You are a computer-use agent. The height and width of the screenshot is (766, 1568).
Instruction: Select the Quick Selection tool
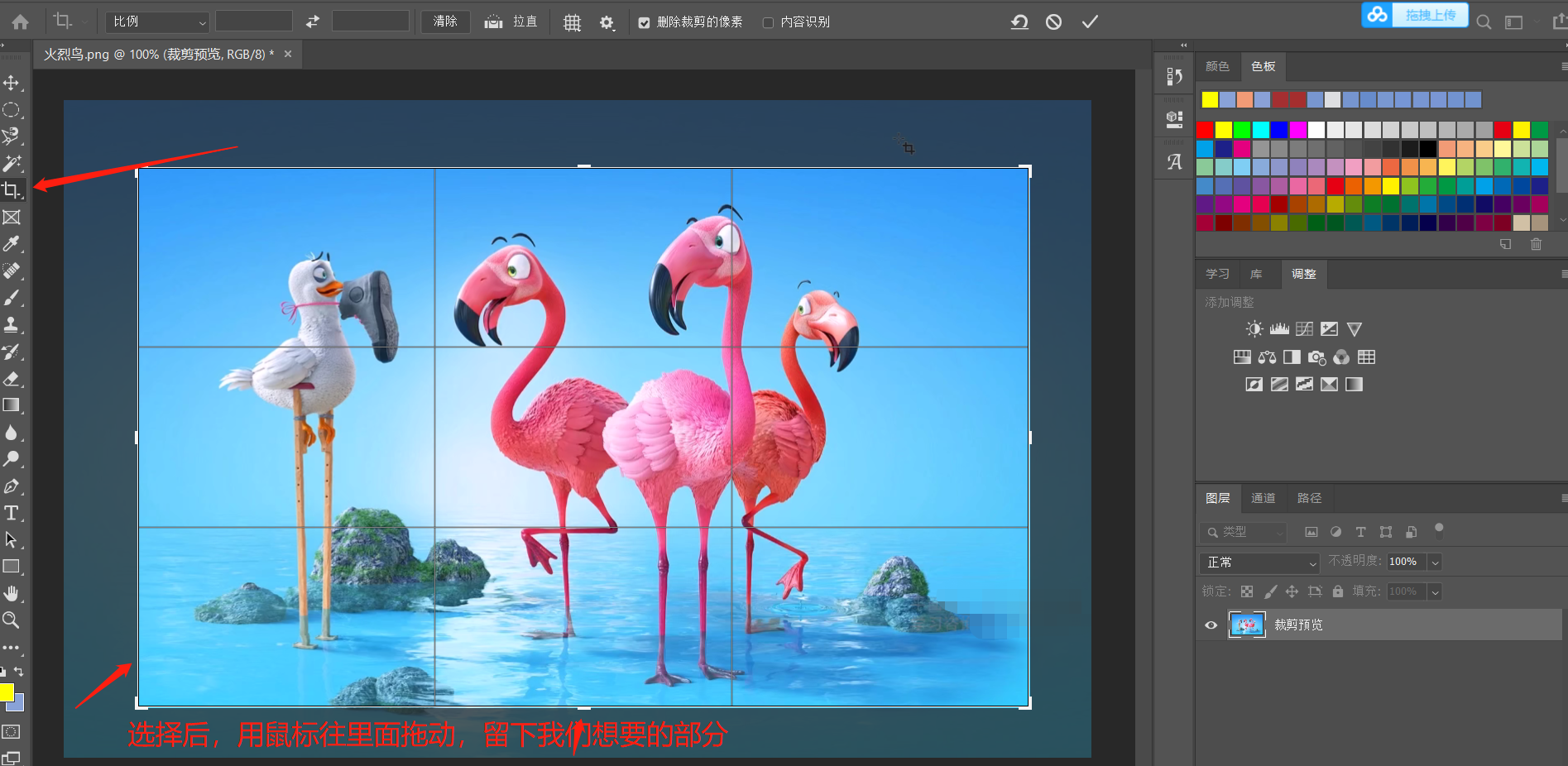(x=12, y=136)
